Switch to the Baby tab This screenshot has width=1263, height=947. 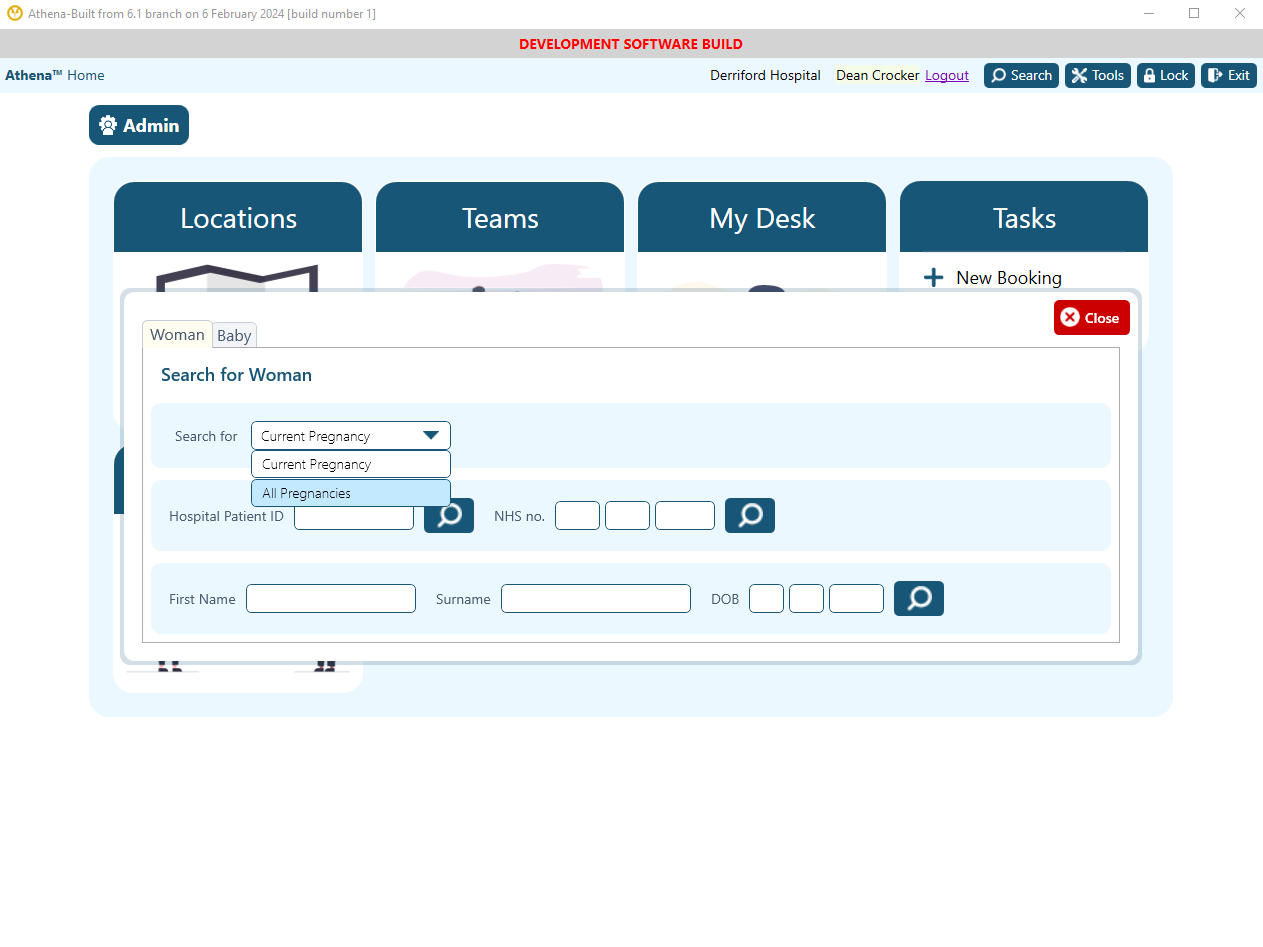coord(234,336)
